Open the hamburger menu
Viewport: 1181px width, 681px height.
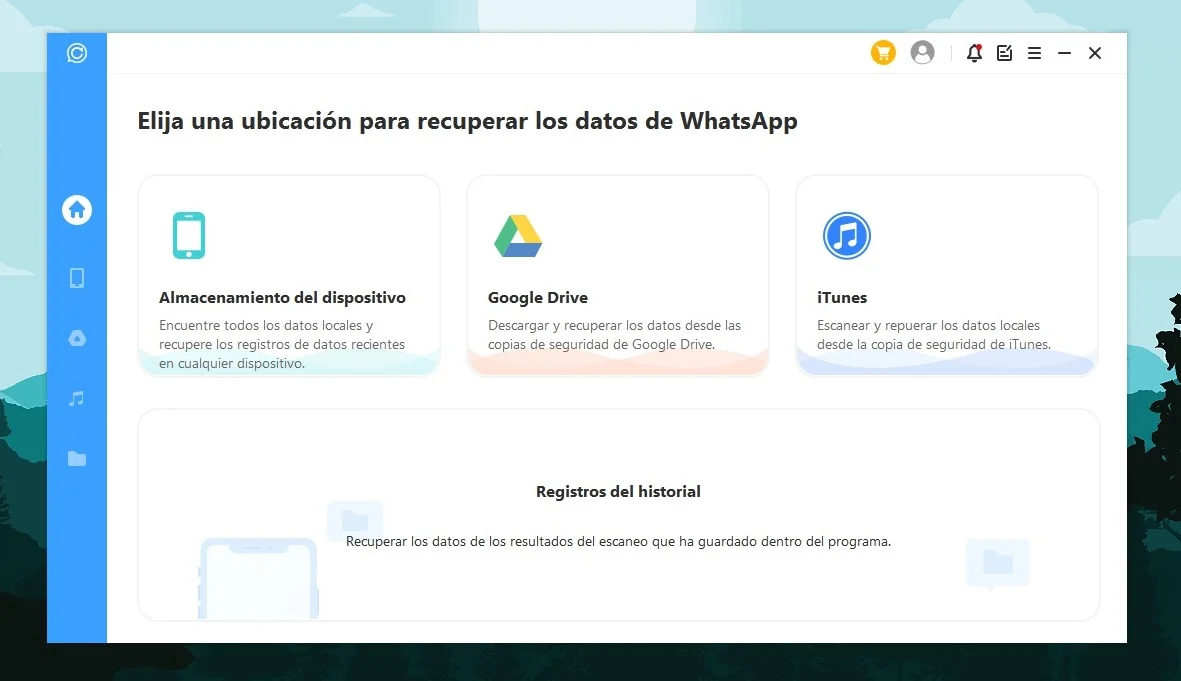[1035, 53]
